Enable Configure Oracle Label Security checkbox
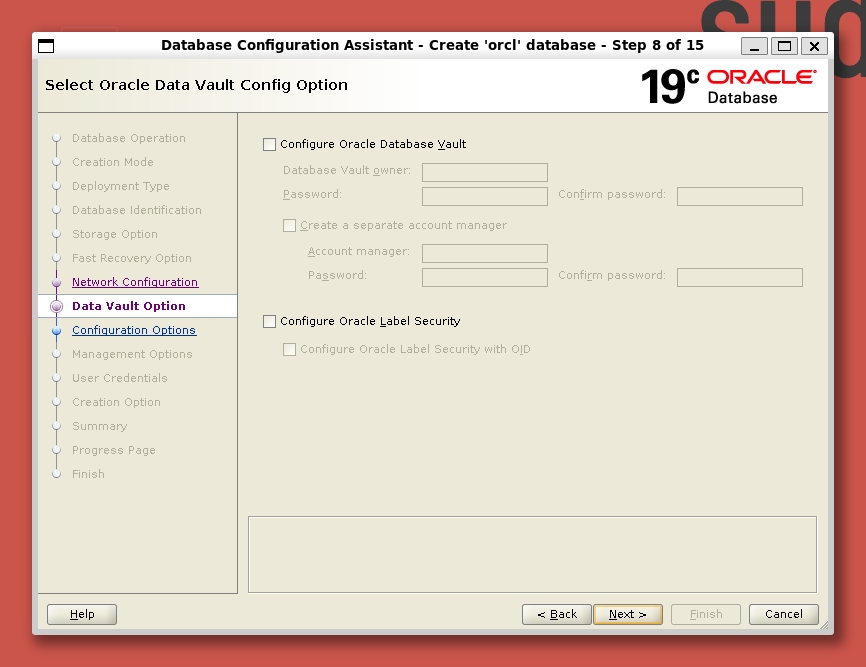The image size is (866, 667). 269,322
